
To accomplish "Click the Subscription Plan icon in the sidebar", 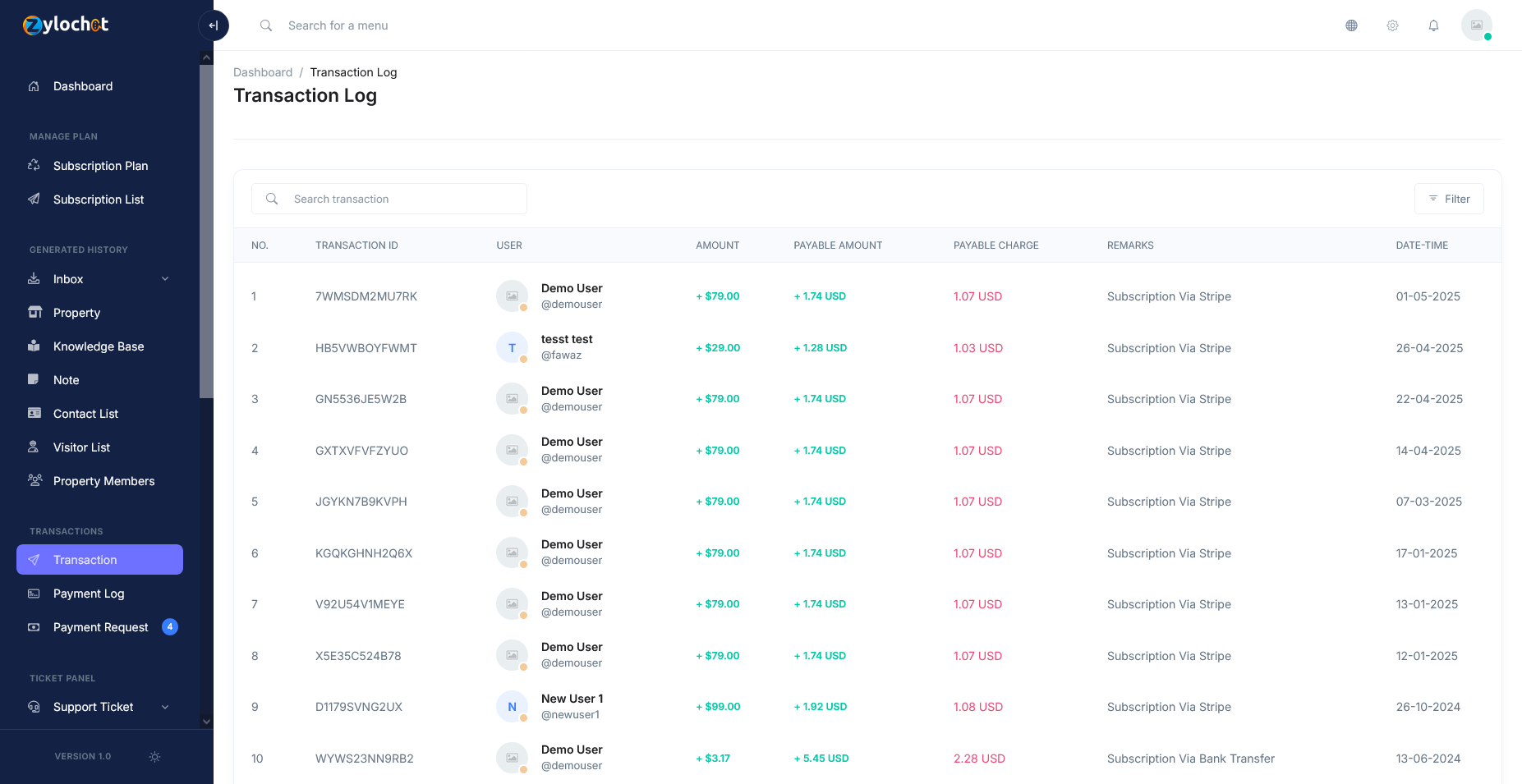I will [x=34, y=166].
